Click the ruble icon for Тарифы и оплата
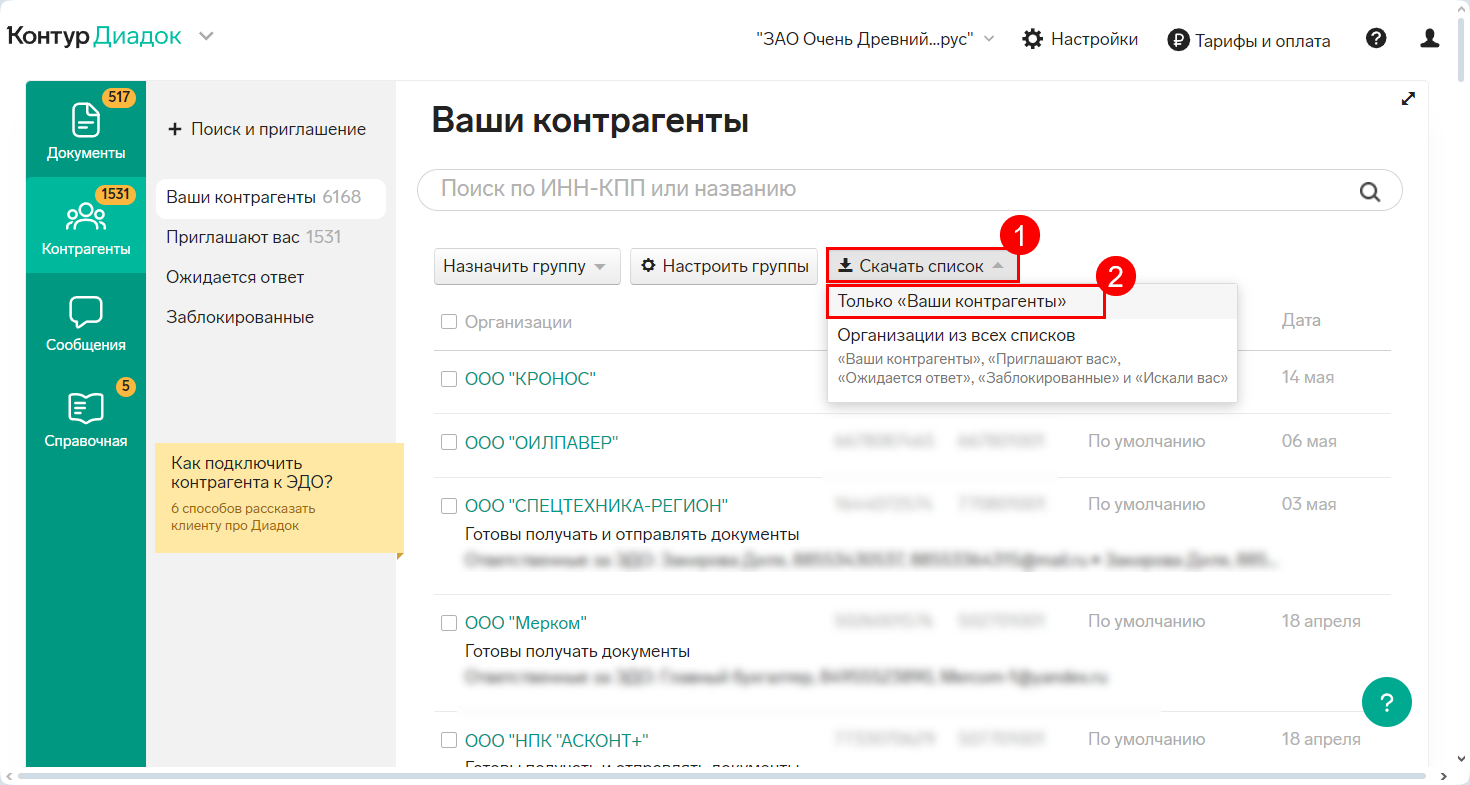This screenshot has height=785, width=1470. 1178,41
